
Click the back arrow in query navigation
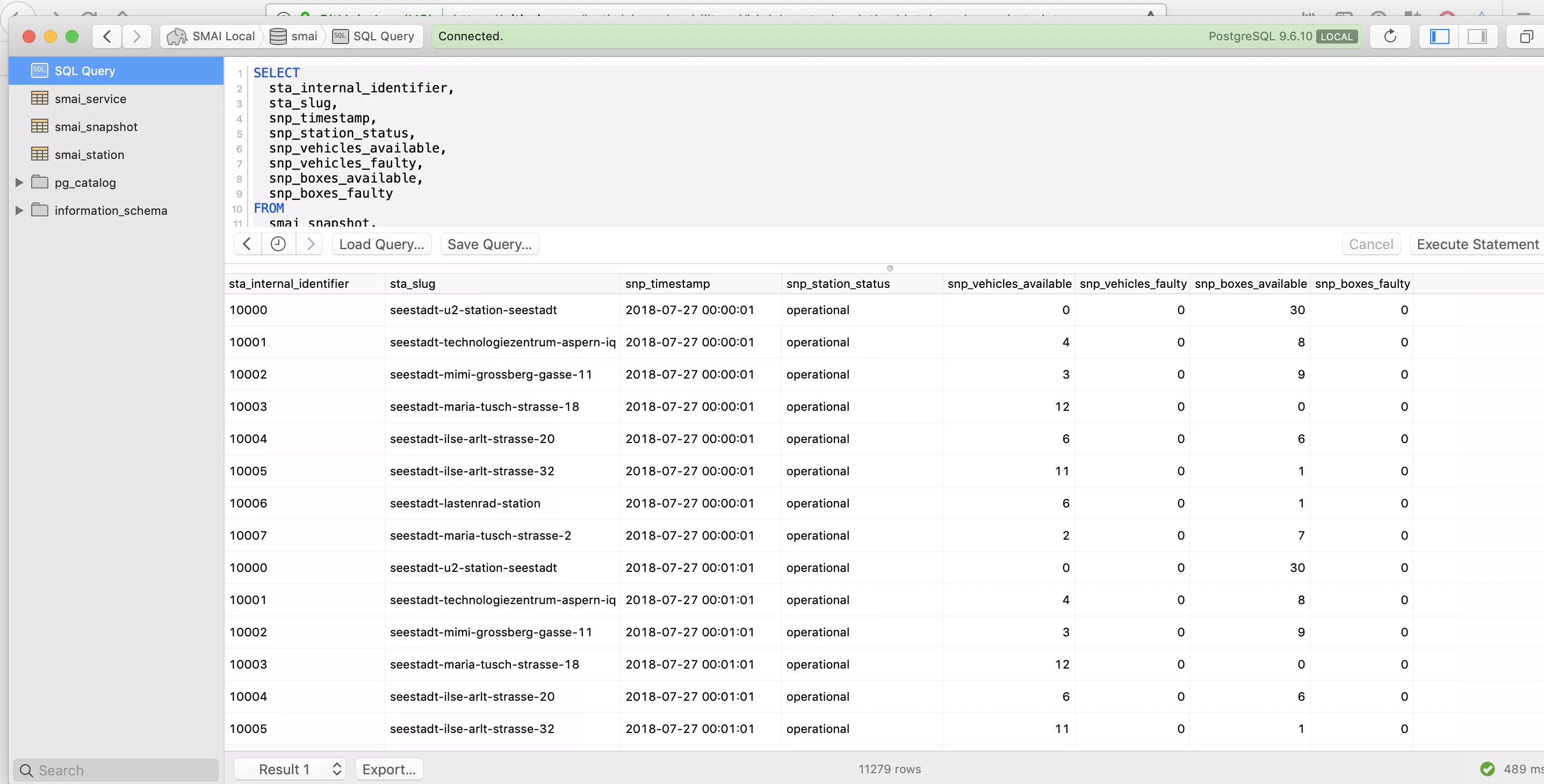[x=247, y=244]
